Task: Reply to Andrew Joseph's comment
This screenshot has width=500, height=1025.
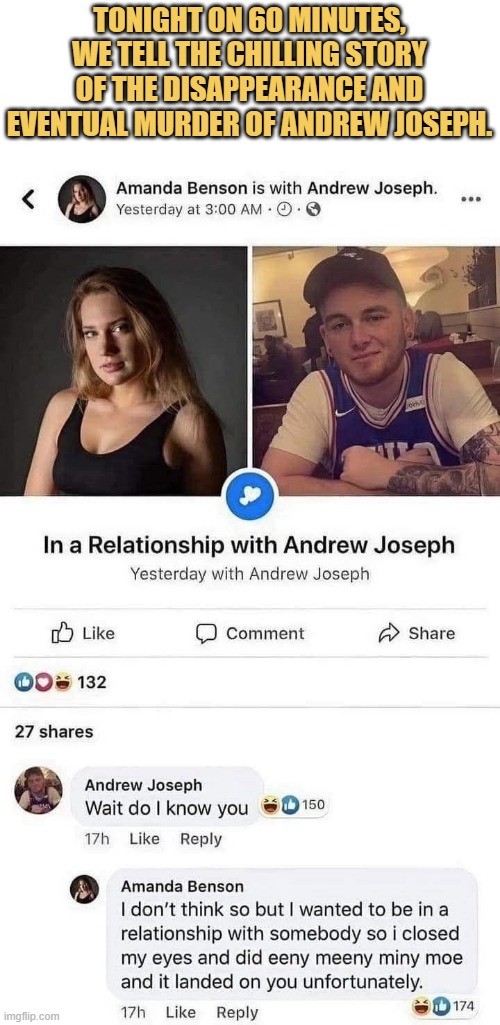Action: 201,839
